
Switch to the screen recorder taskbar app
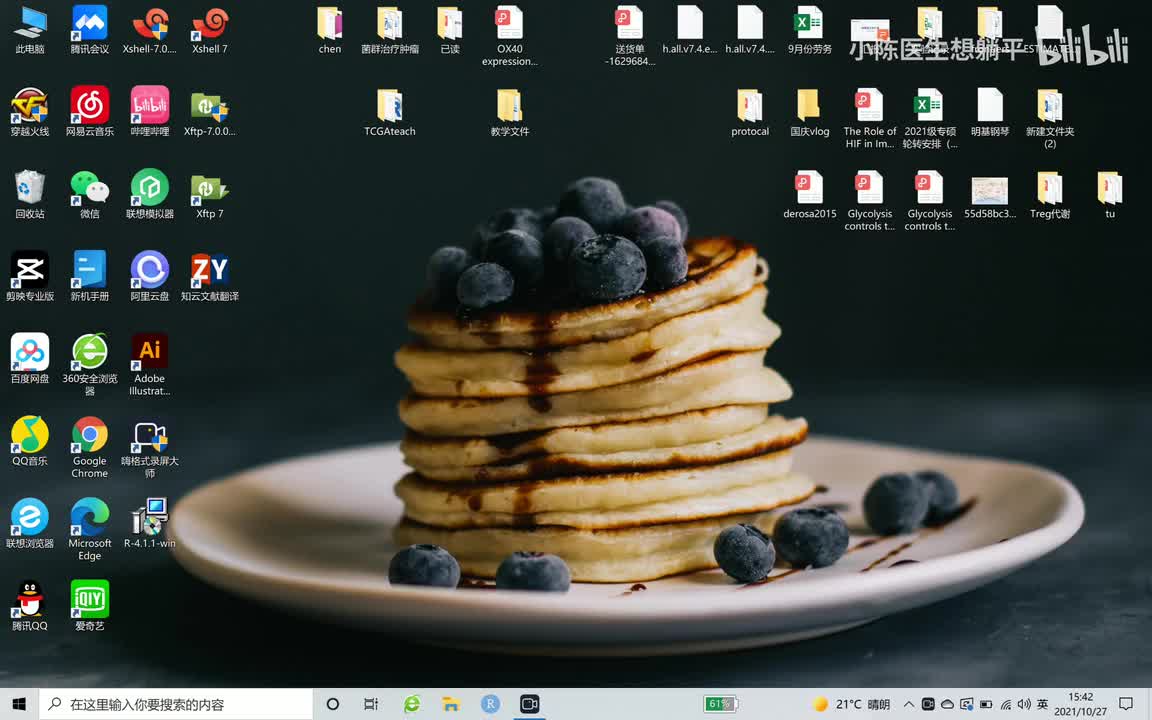click(x=530, y=704)
